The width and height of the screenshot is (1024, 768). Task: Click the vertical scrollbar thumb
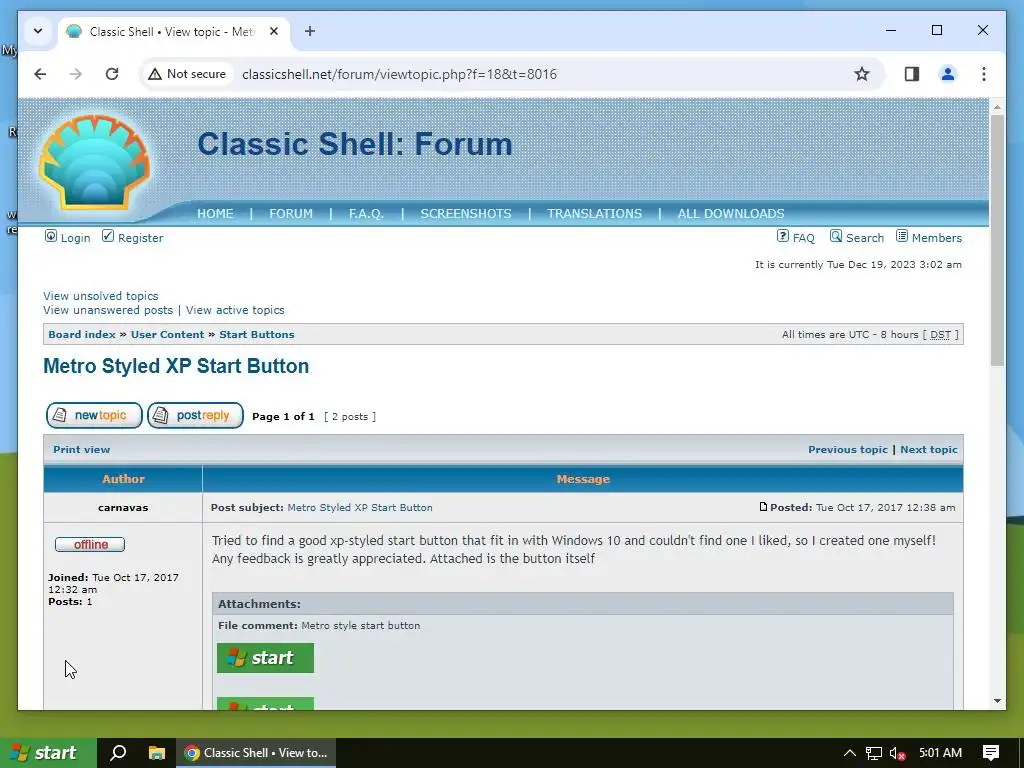click(x=997, y=240)
